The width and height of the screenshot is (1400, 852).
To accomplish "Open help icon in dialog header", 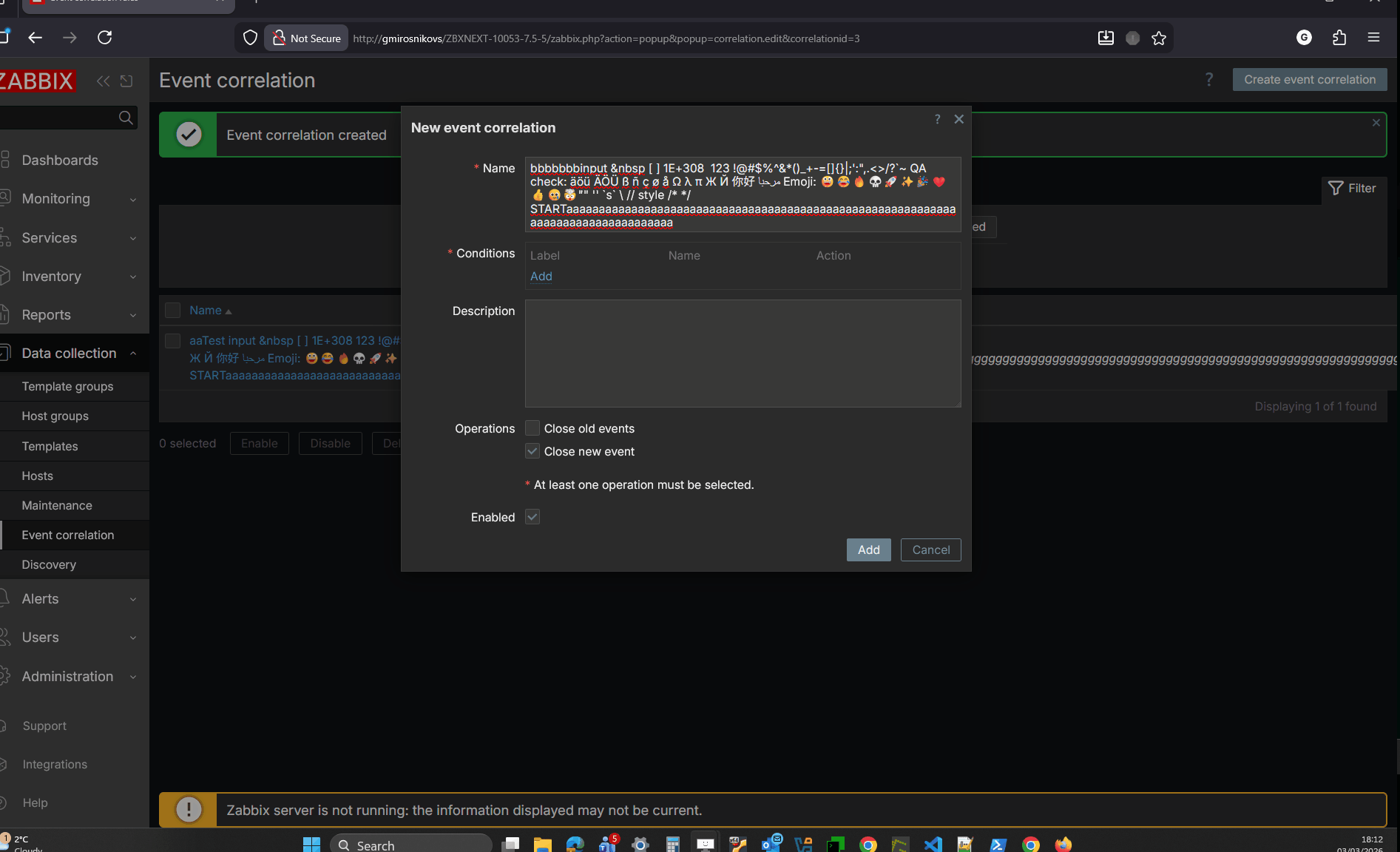I will click(937, 119).
